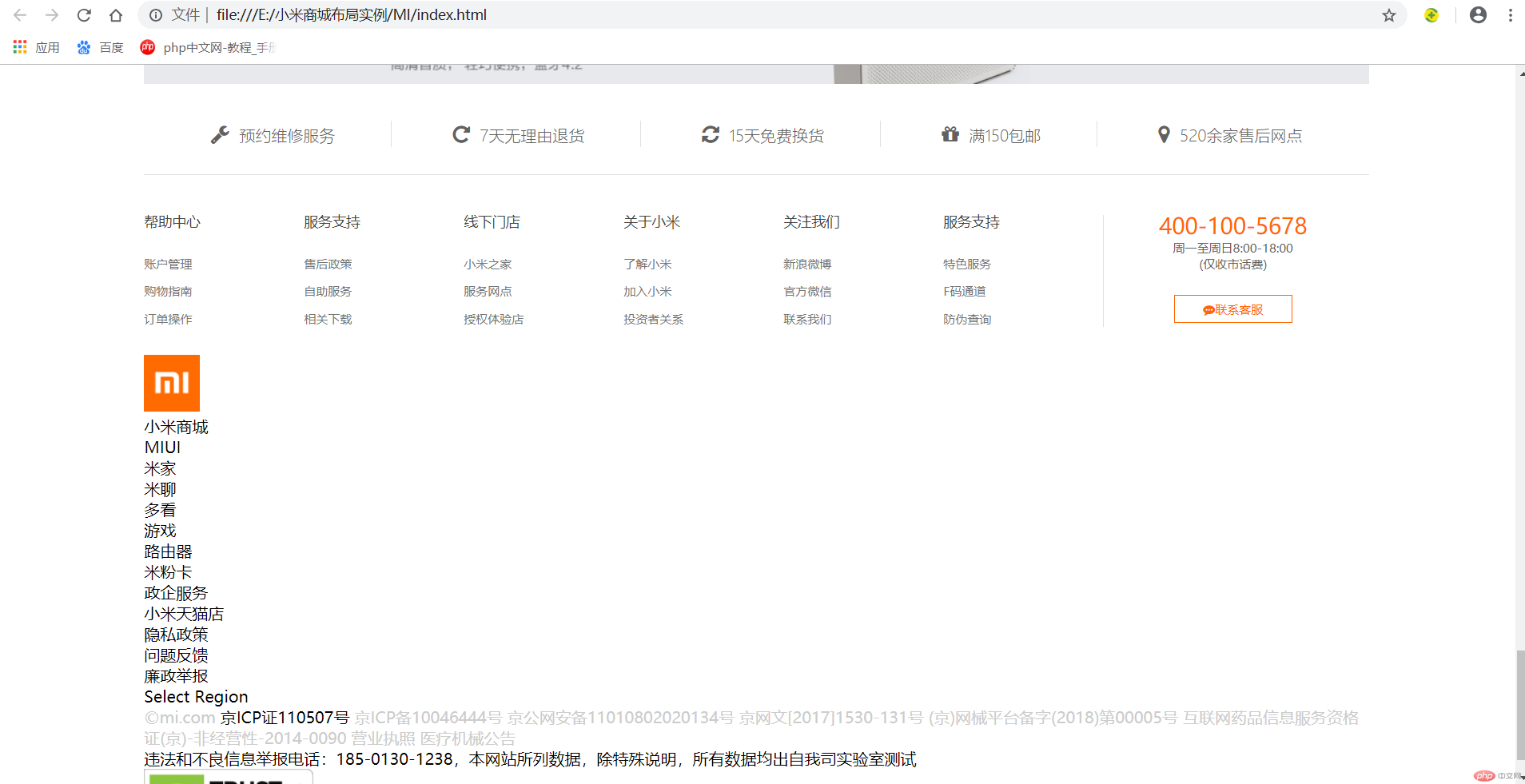
Task: Click 游戏 footer link
Action: (160, 531)
